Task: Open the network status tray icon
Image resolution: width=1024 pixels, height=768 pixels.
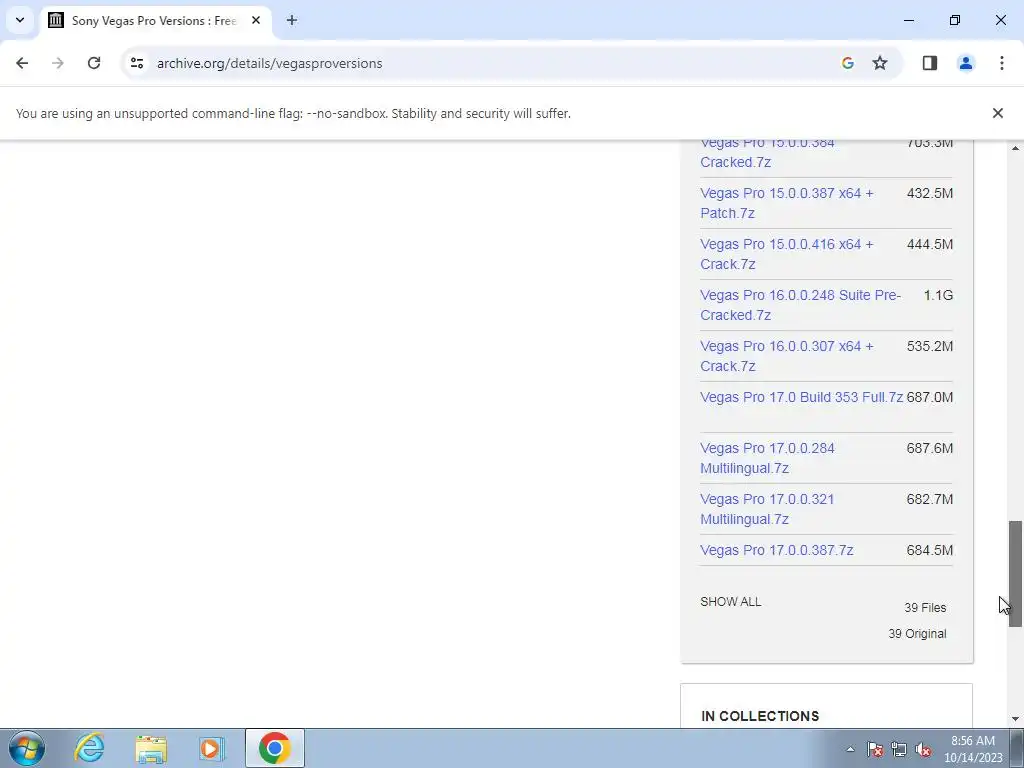Action: [x=899, y=749]
